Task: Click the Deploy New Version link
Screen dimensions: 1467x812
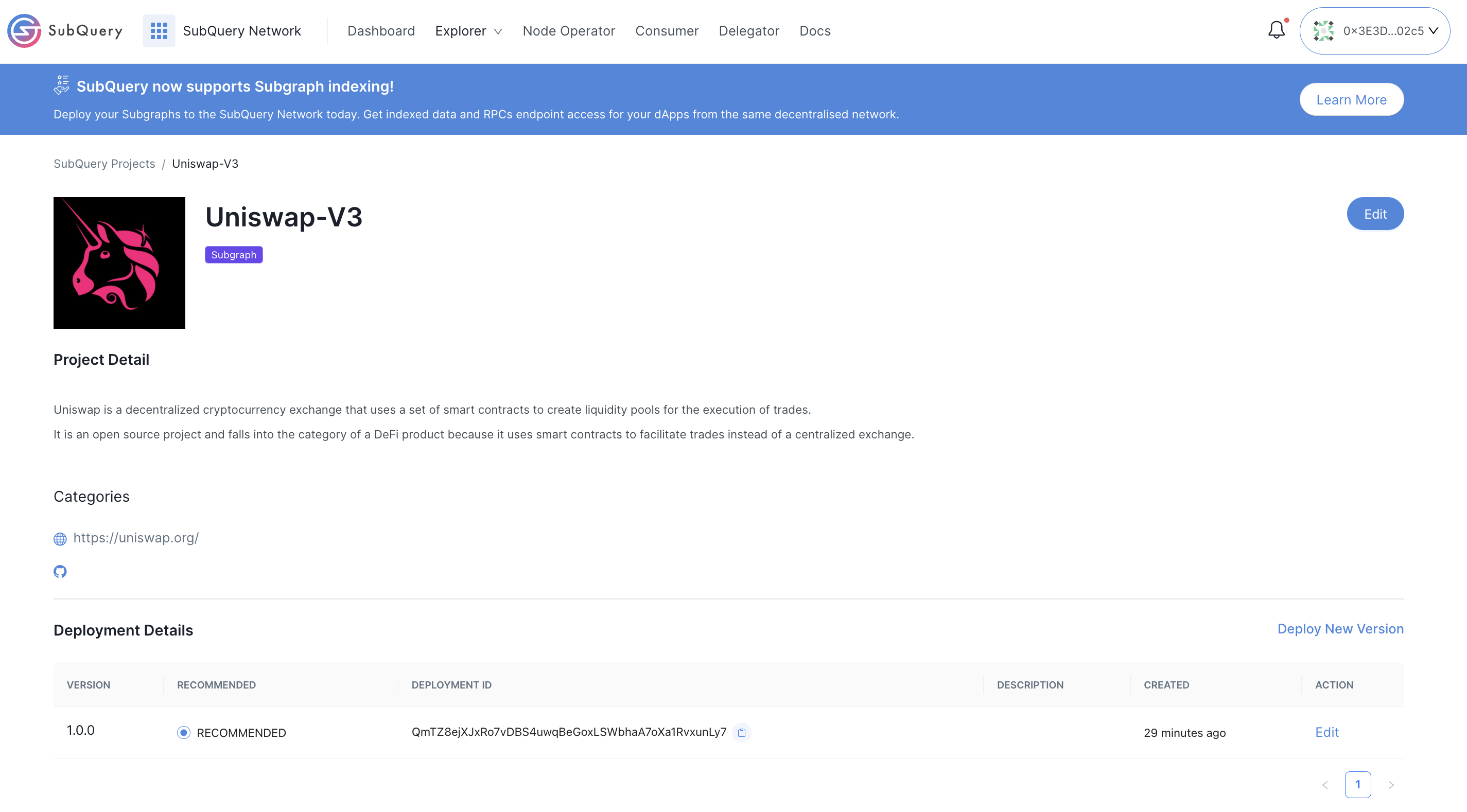Action: point(1340,628)
